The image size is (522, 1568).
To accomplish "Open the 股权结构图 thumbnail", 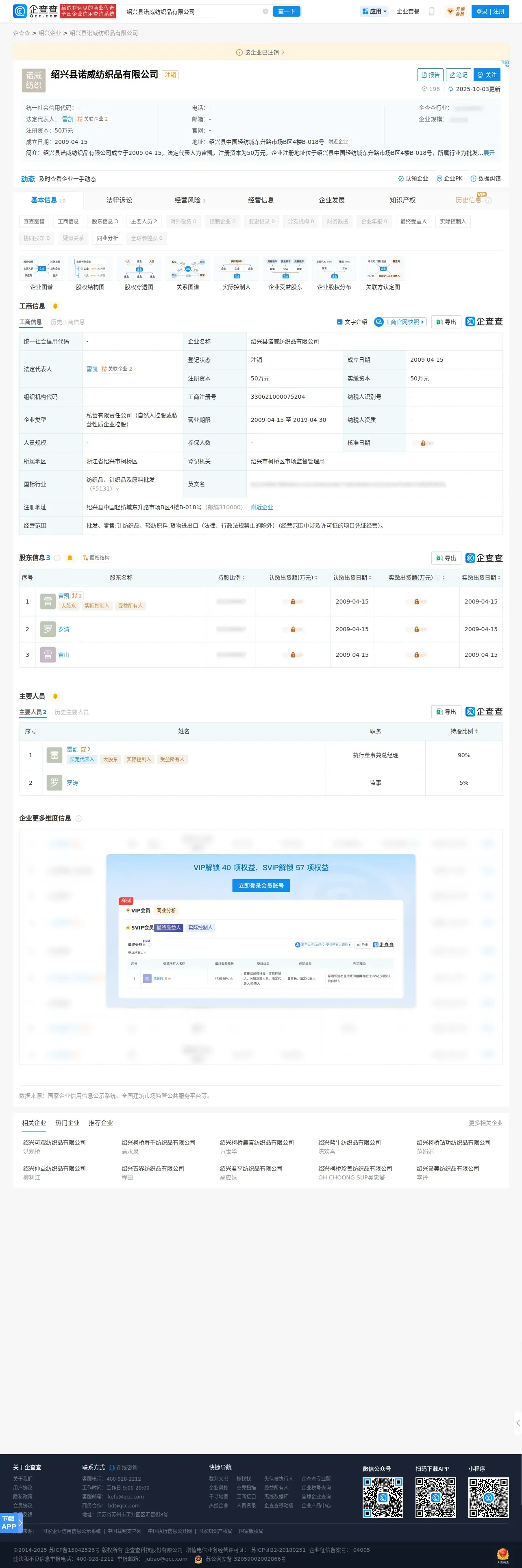I will (x=90, y=273).
